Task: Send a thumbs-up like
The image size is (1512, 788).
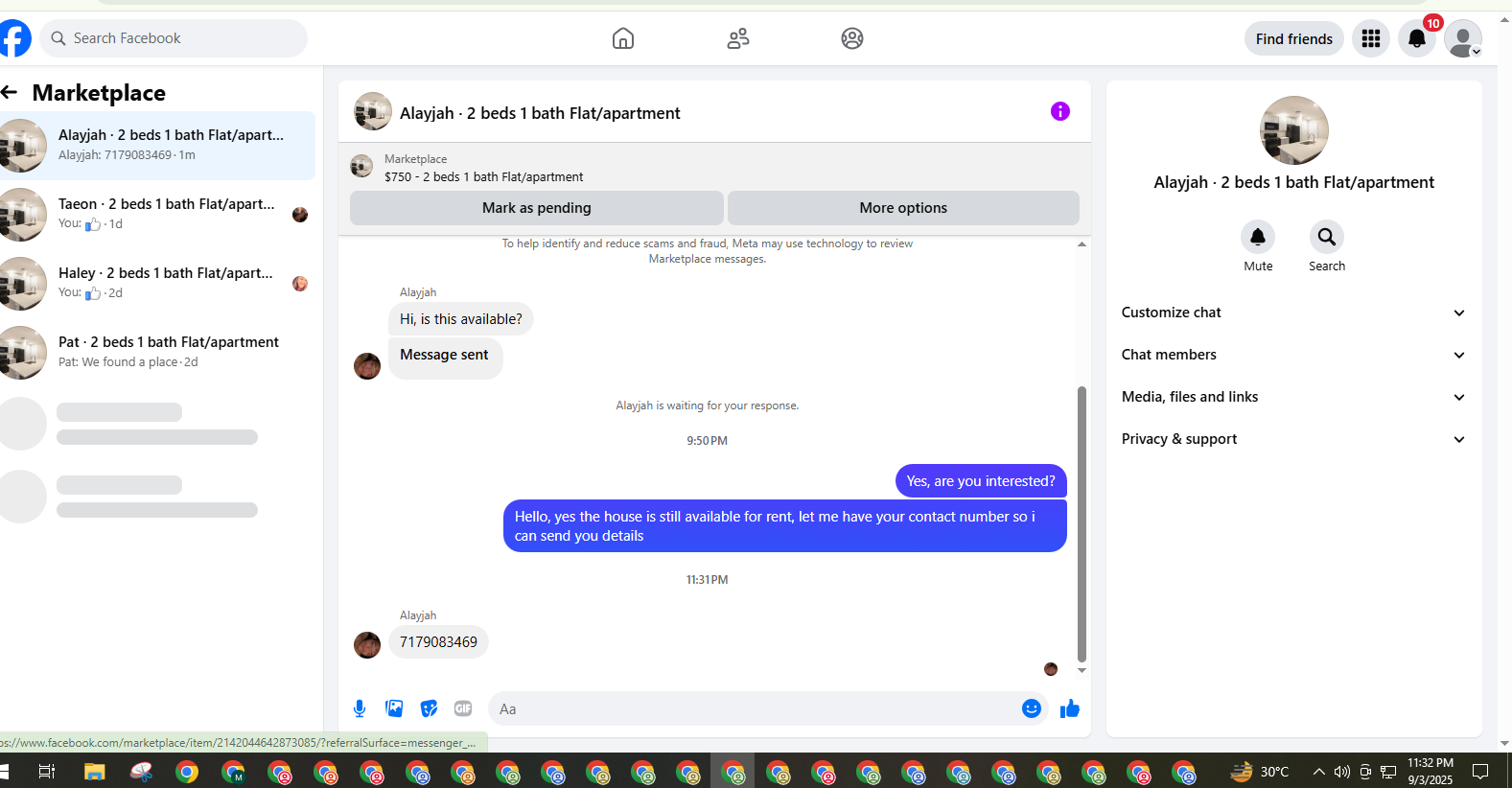Action: pos(1070,708)
